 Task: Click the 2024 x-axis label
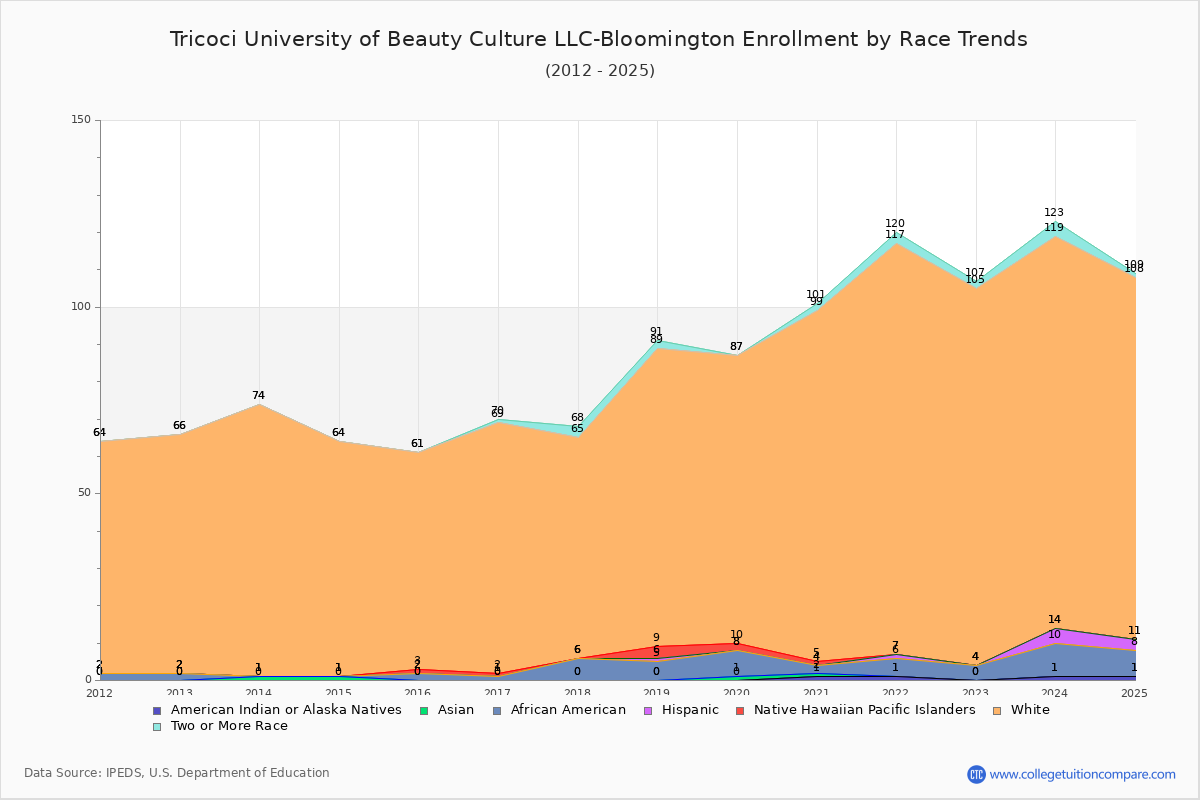[x=1056, y=692]
